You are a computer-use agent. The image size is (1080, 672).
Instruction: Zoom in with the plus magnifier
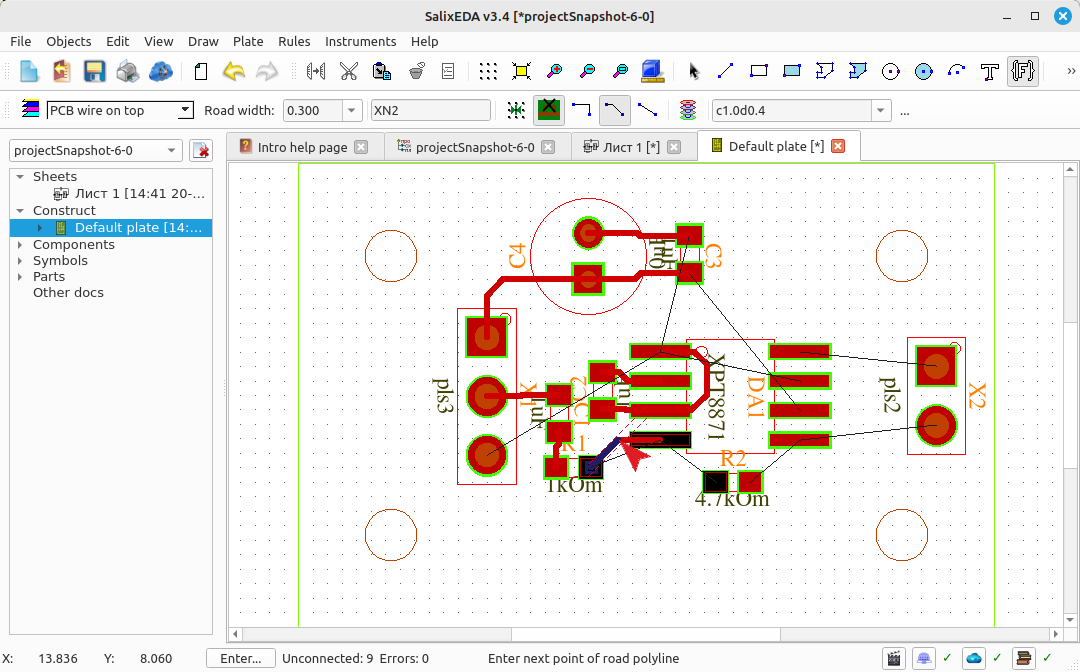[554, 71]
